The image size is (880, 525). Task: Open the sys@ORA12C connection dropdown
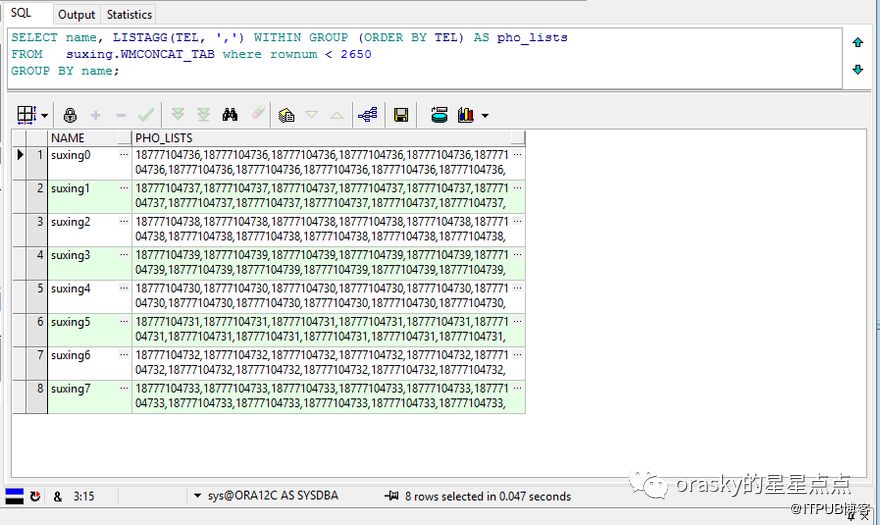pyautogui.click(x=198, y=496)
